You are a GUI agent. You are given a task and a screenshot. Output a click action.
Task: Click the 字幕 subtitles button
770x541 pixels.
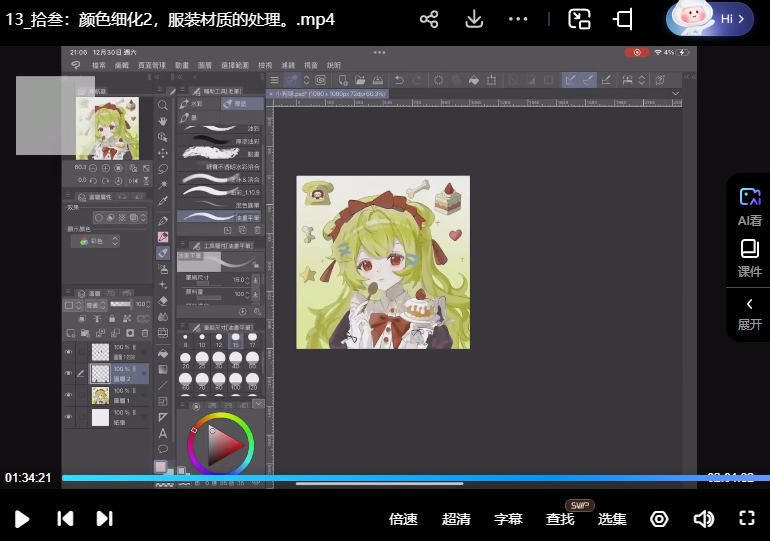click(508, 519)
